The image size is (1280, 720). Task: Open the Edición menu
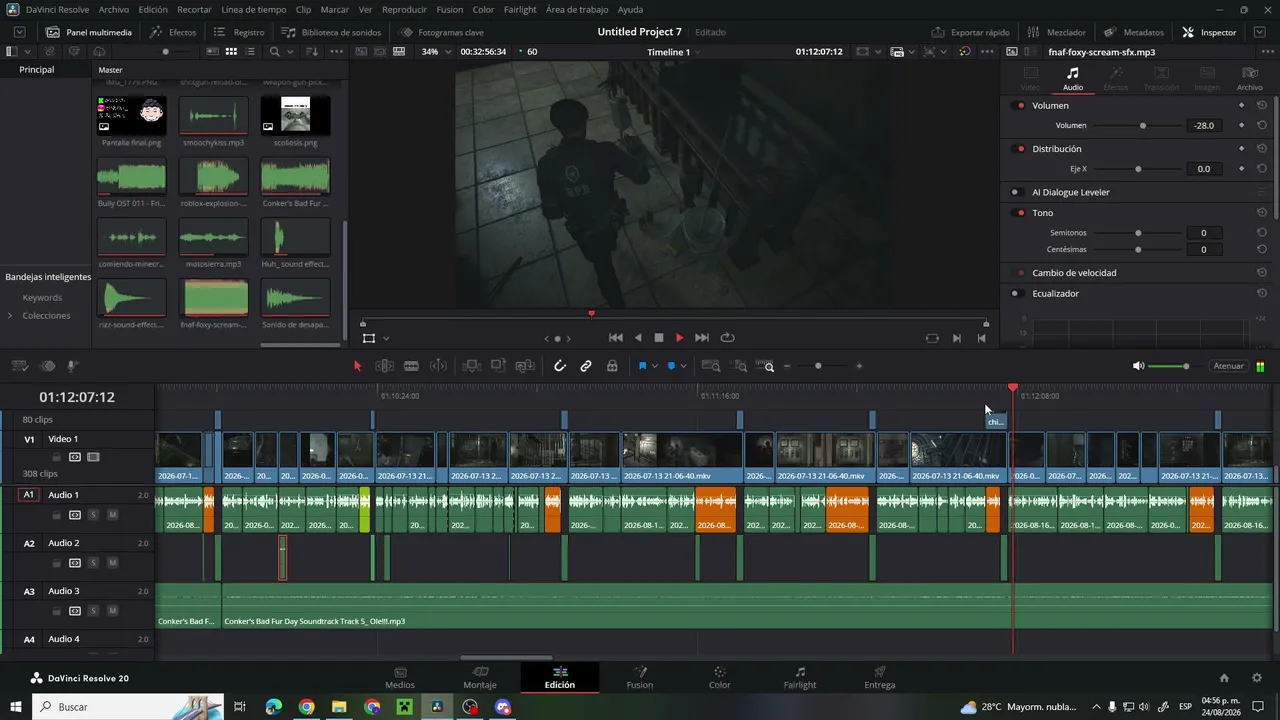coord(153,9)
